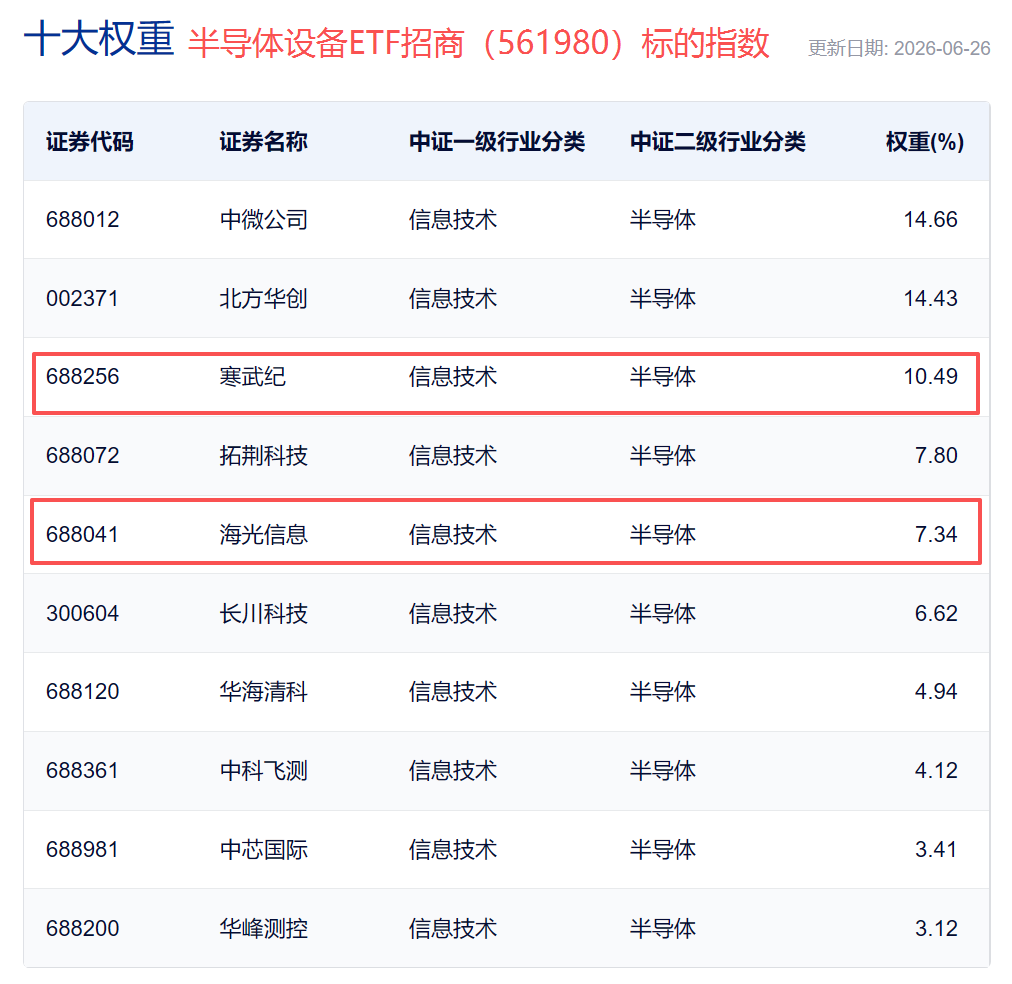The height and width of the screenshot is (984, 1012).
Task: Click weight value 14.66
Action: point(930,220)
